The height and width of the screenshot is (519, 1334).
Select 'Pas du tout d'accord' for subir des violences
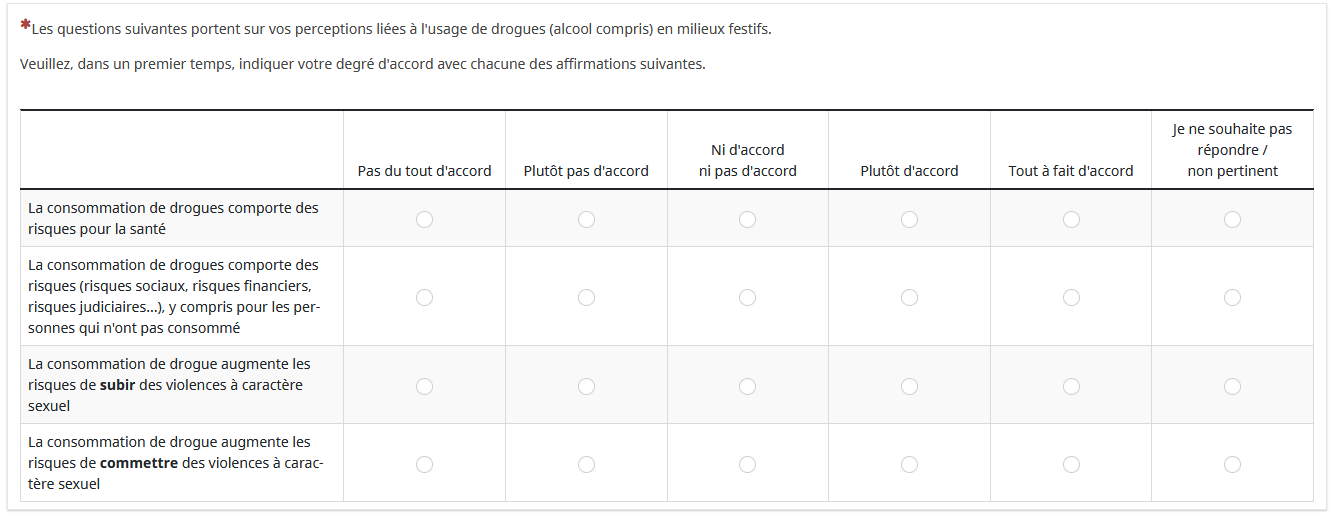pos(424,386)
